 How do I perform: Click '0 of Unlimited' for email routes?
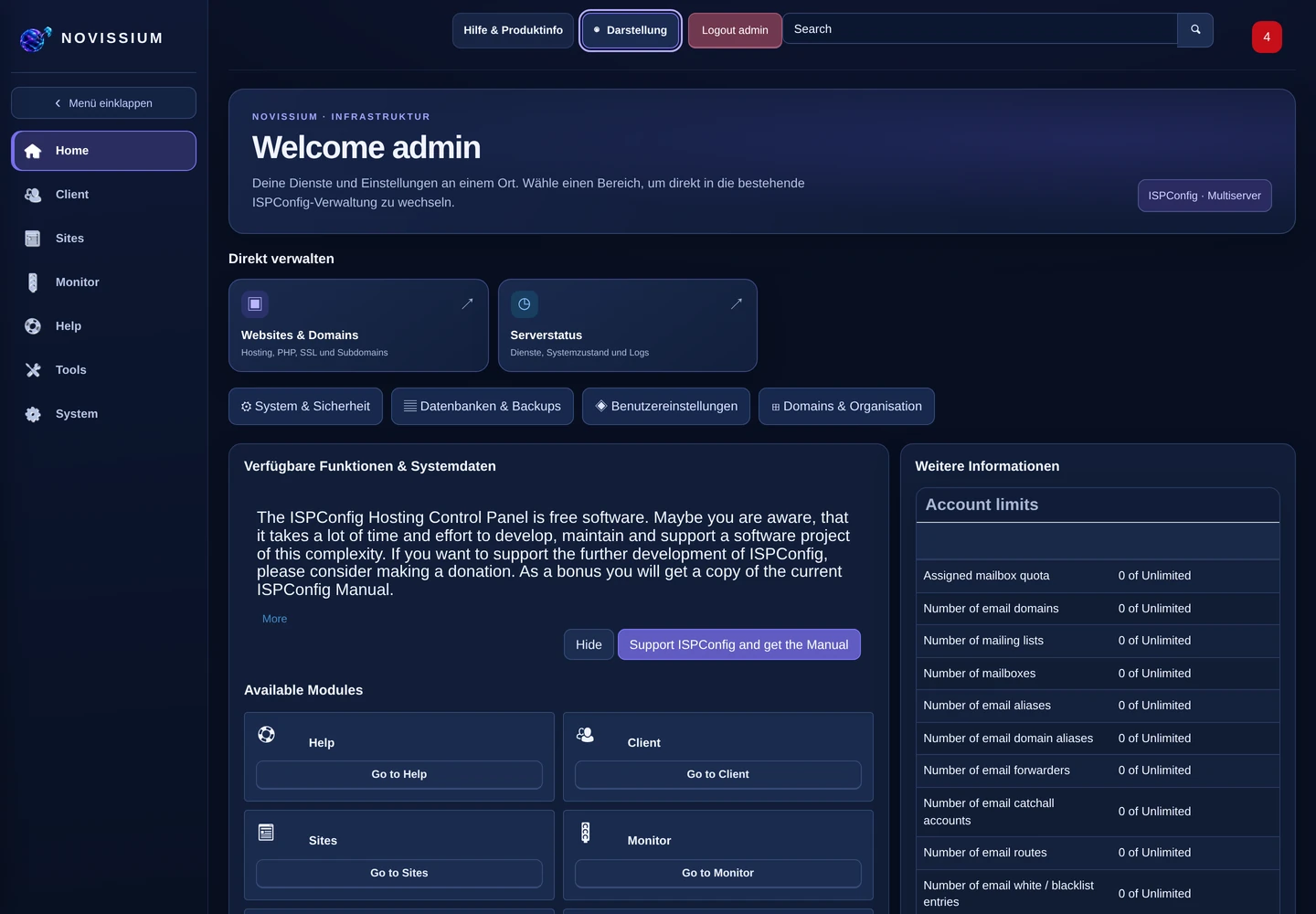pos(1154,853)
